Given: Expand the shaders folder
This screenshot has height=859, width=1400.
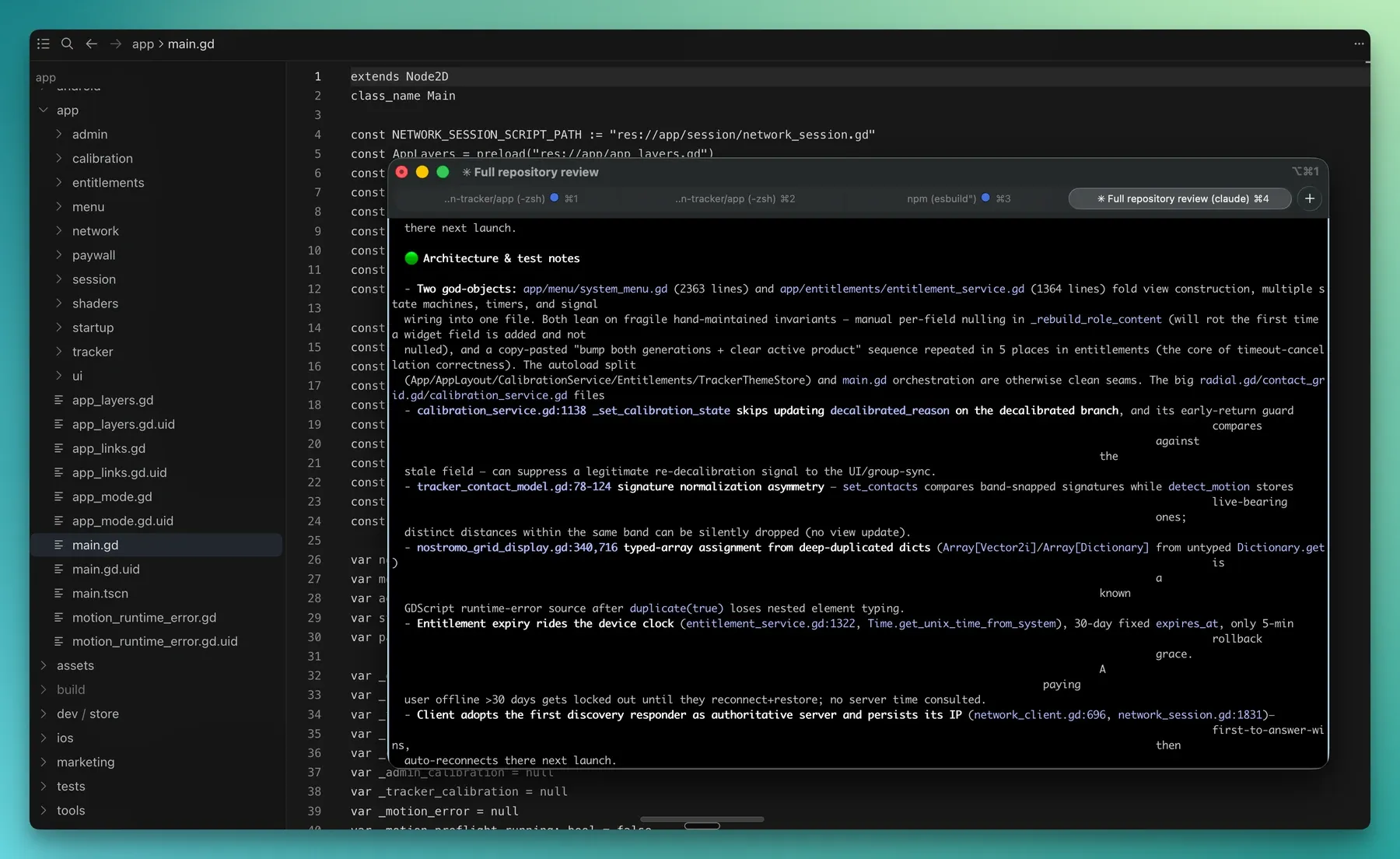Looking at the screenshot, I should pyautogui.click(x=59, y=303).
